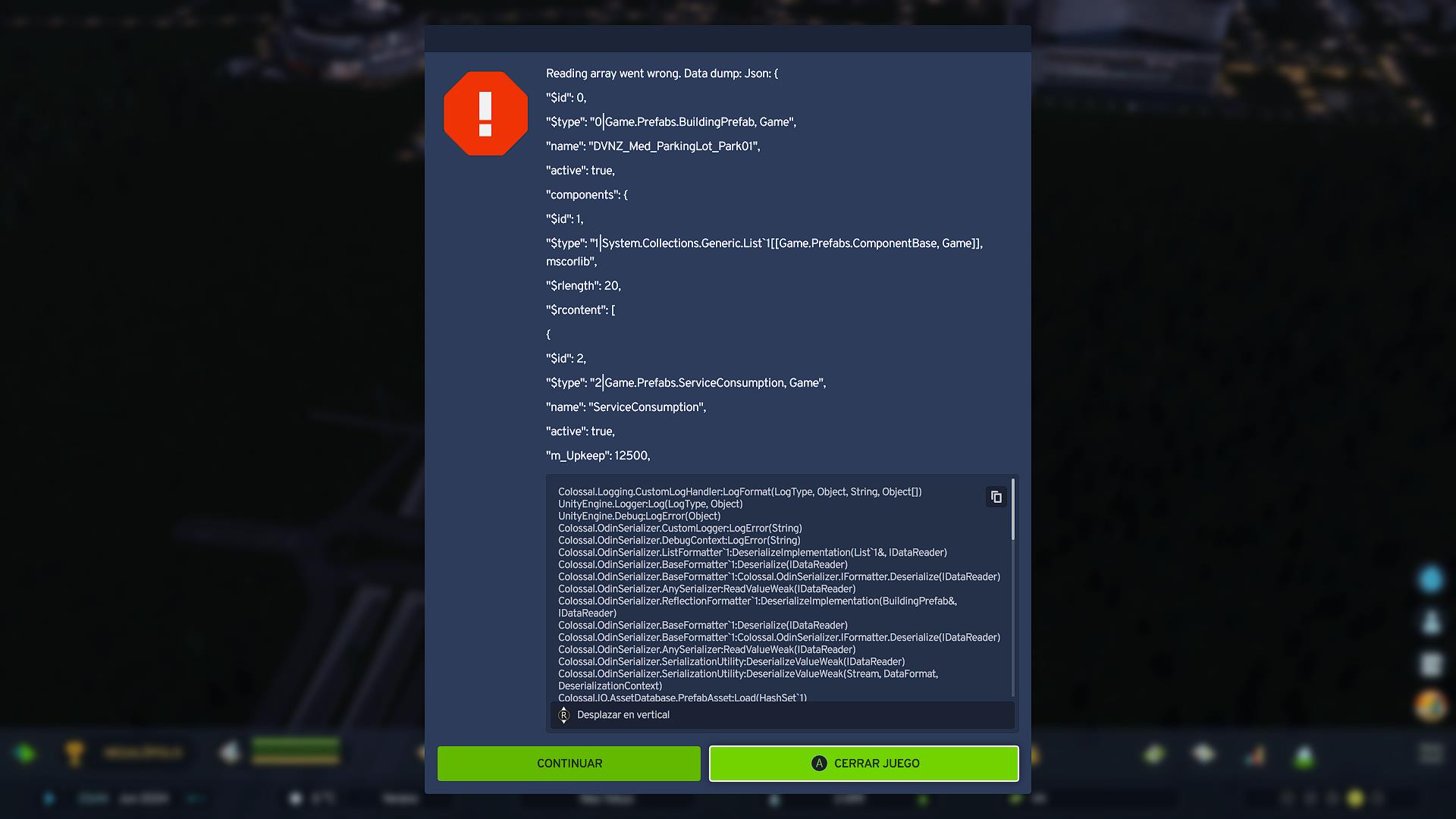Click the line Game.Prefabs.ServiceConsumption type
The width and height of the screenshot is (1456, 819).
coord(686,383)
